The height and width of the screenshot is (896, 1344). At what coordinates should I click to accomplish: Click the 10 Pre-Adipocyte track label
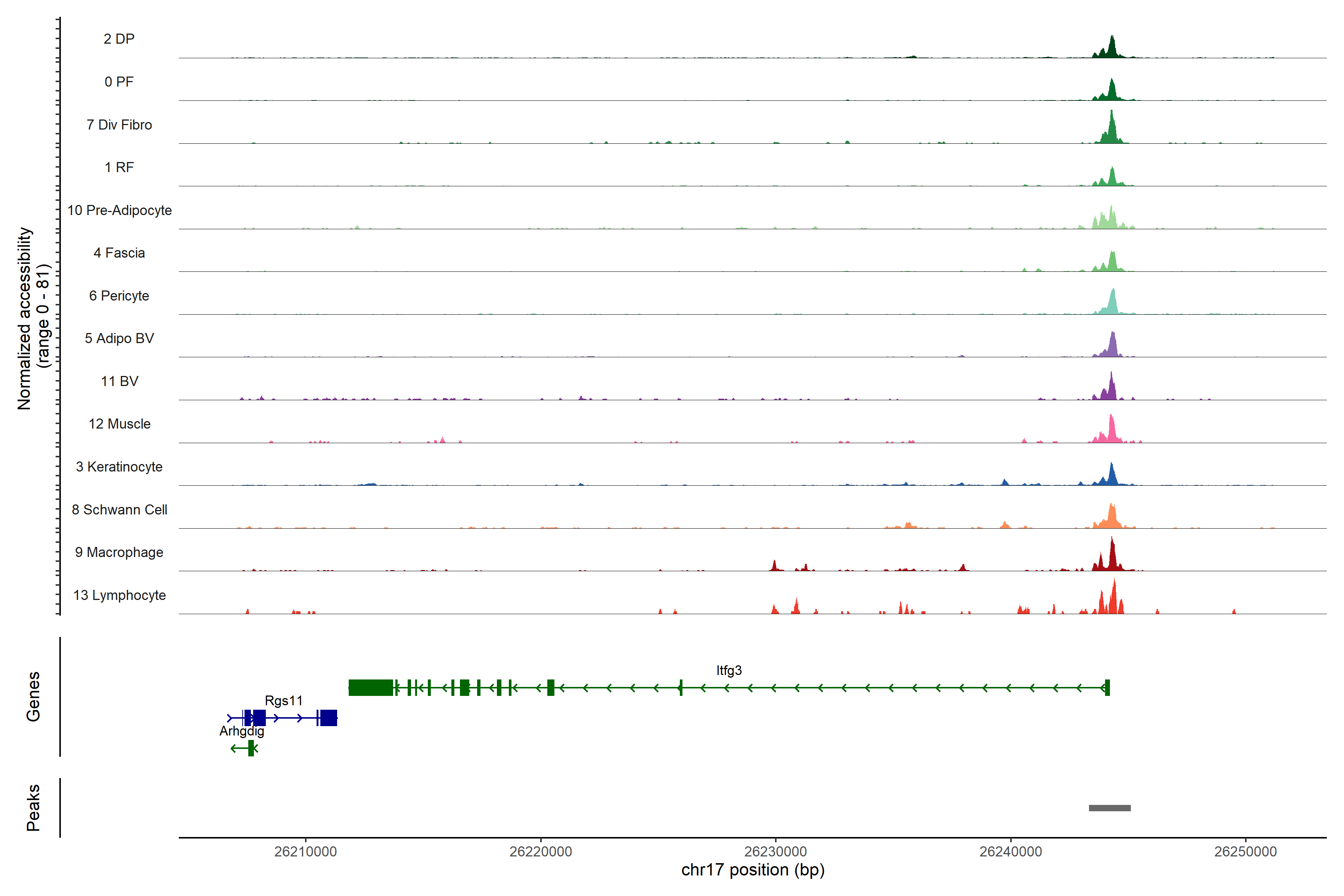pos(119,210)
